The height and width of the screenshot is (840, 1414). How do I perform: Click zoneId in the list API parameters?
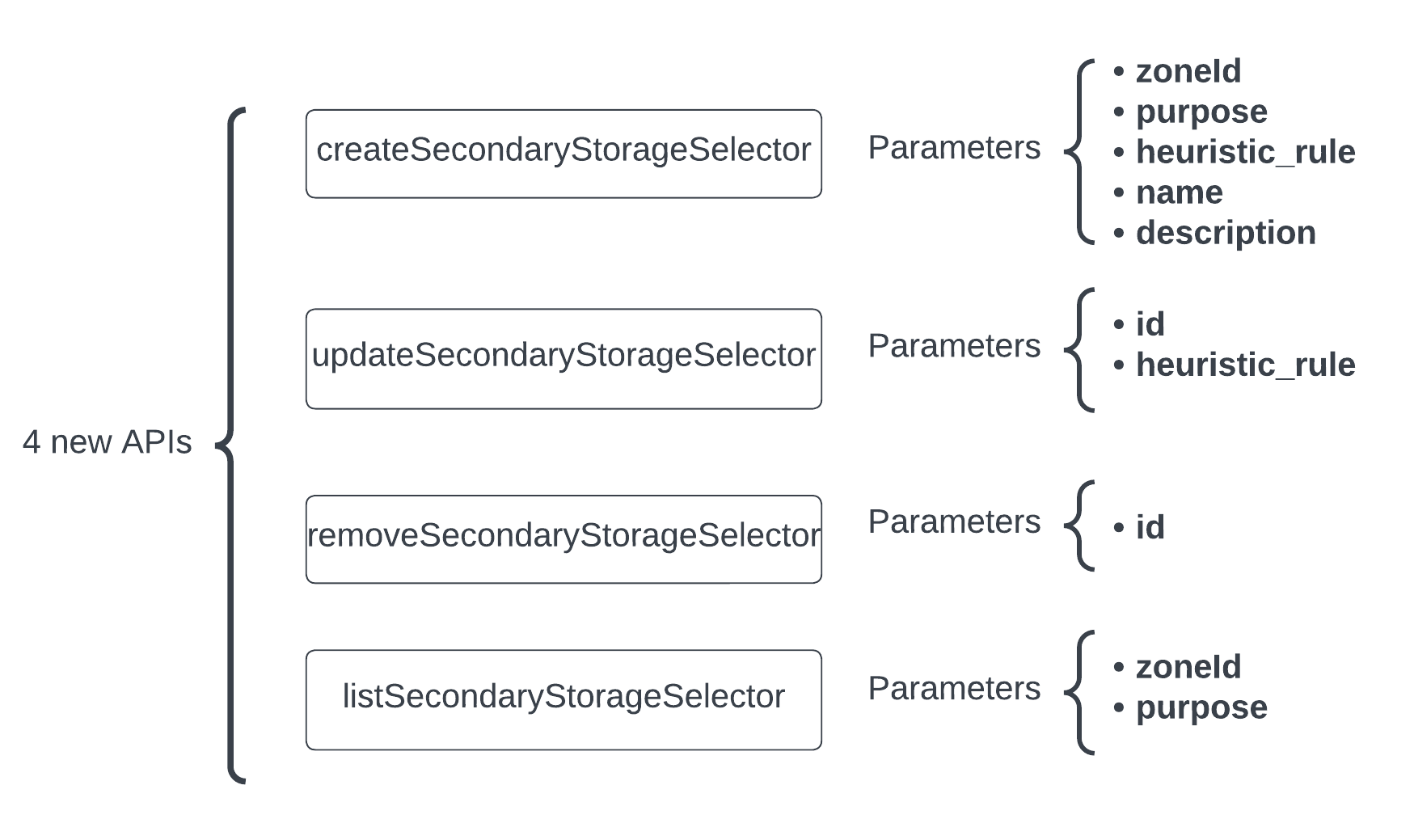[x=1188, y=667]
